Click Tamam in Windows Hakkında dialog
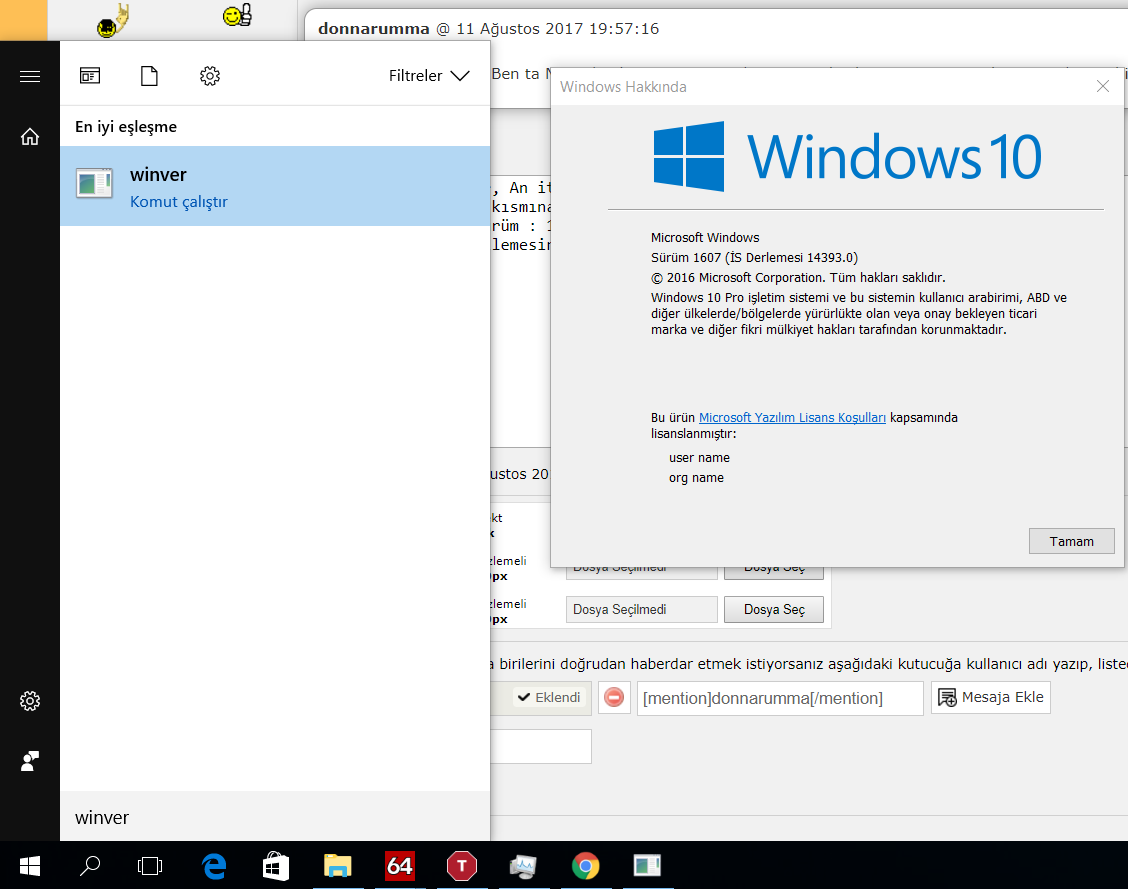The height and width of the screenshot is (889, 1128). coord(1071,542)
